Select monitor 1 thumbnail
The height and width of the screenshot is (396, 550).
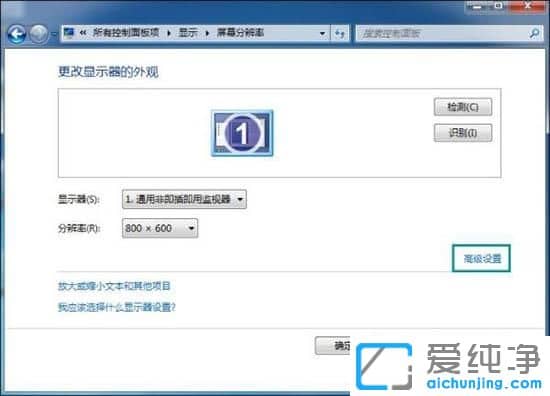(x=242, y=133)
